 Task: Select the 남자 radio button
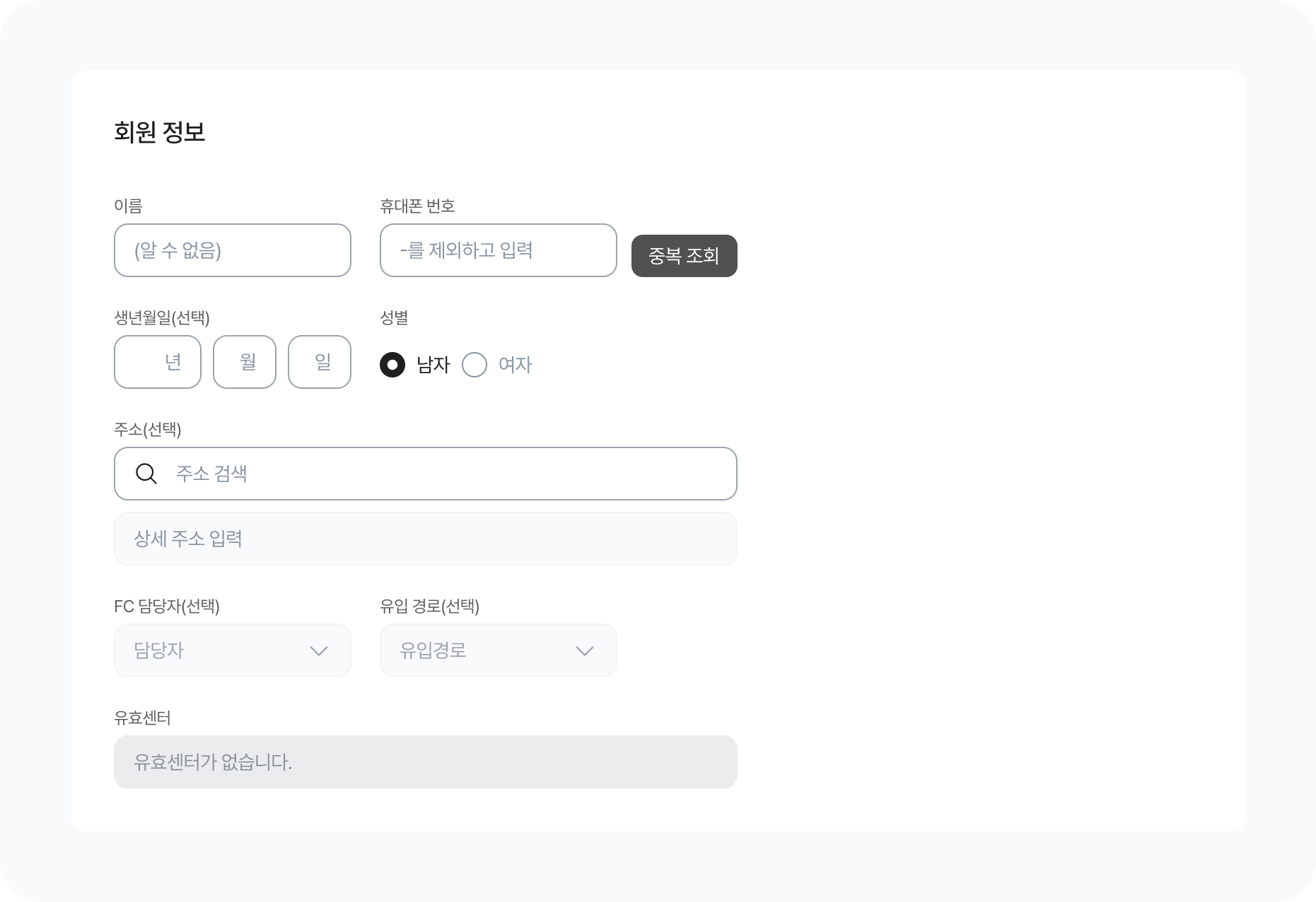click(x=392, y=365)
